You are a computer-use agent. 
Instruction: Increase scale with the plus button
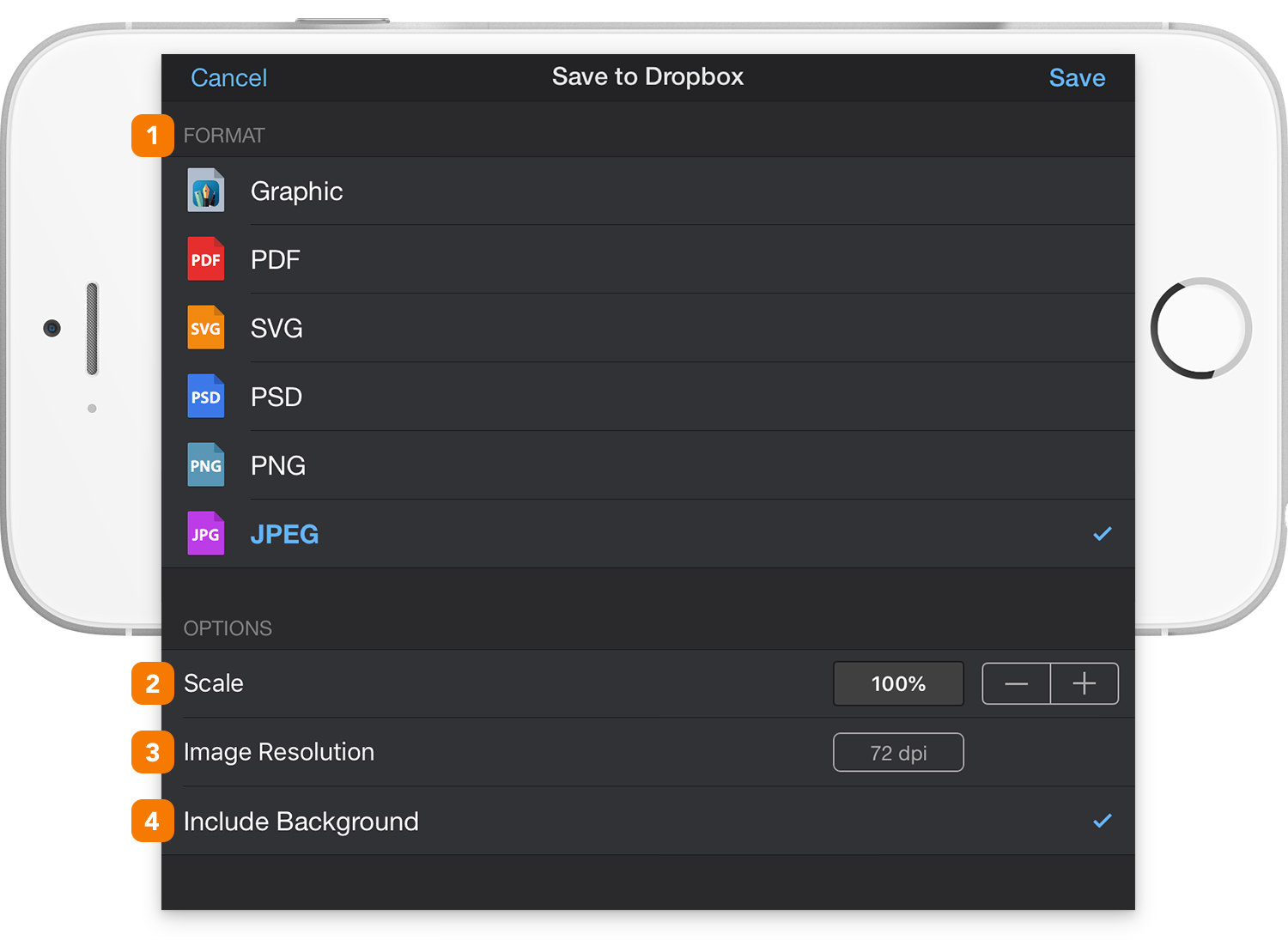(x=1084, y=683)
